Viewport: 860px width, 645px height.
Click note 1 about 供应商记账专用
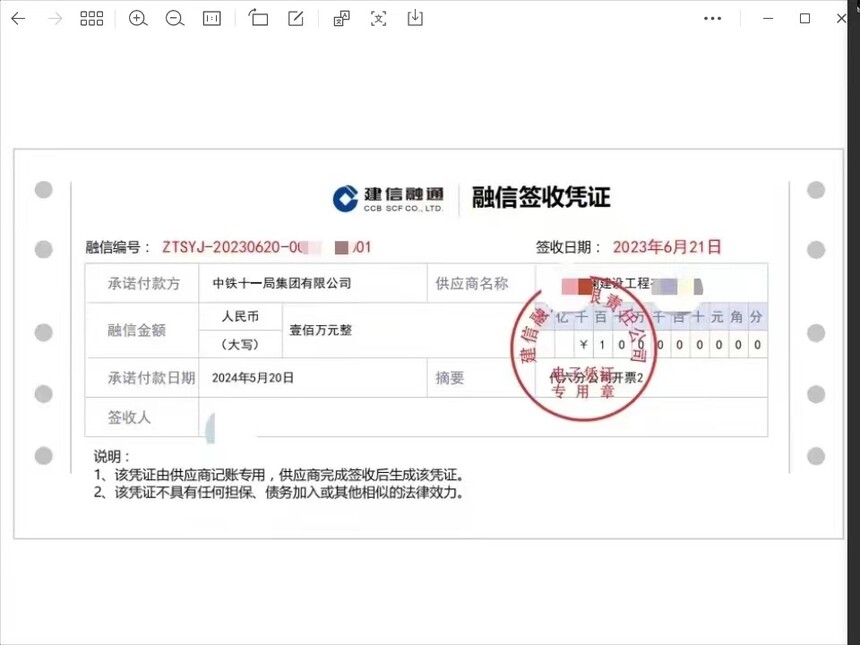[x=279, y=475]
